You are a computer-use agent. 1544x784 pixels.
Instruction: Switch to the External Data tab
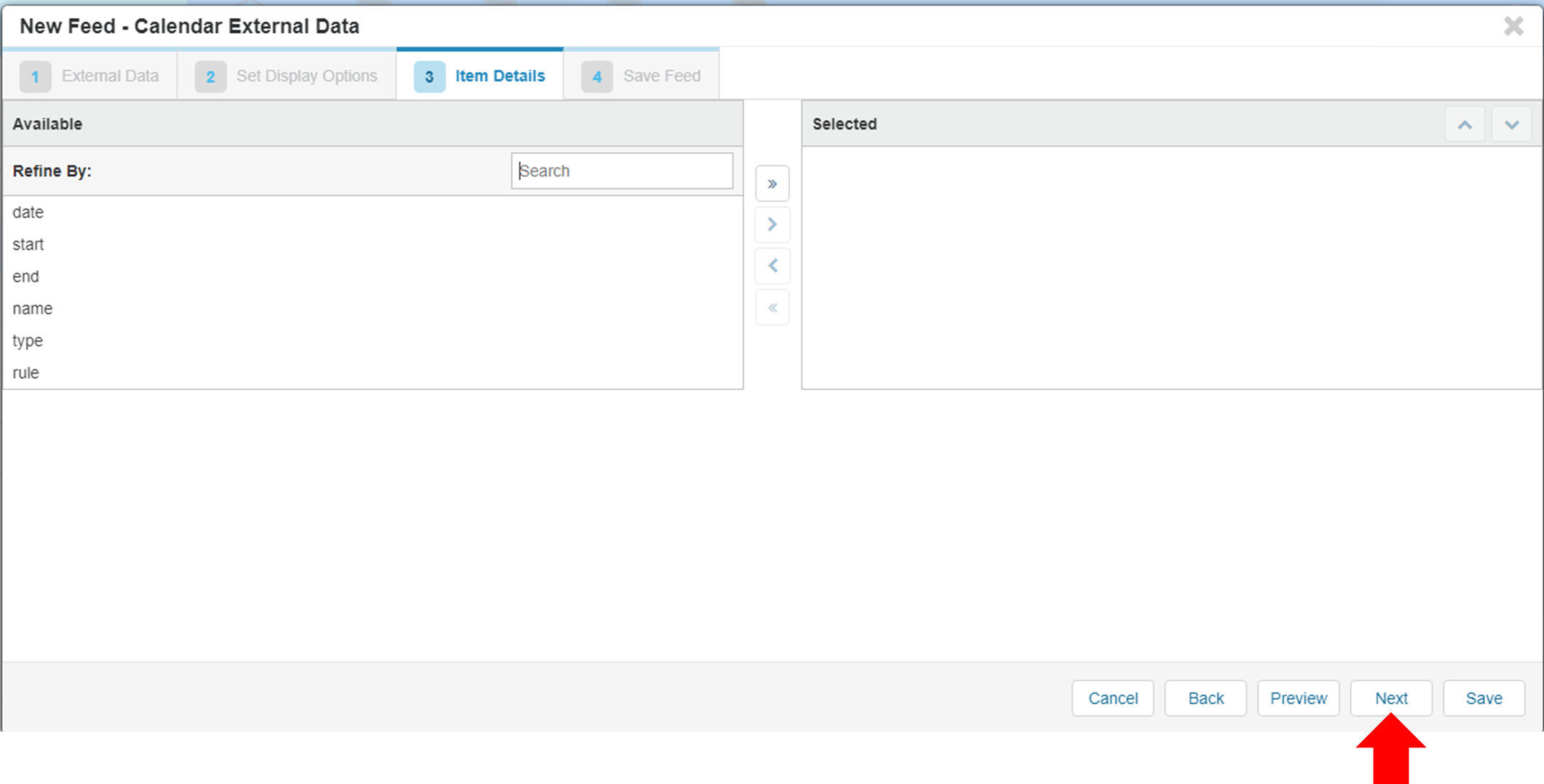pyautogui.click(x=111, y=76)
